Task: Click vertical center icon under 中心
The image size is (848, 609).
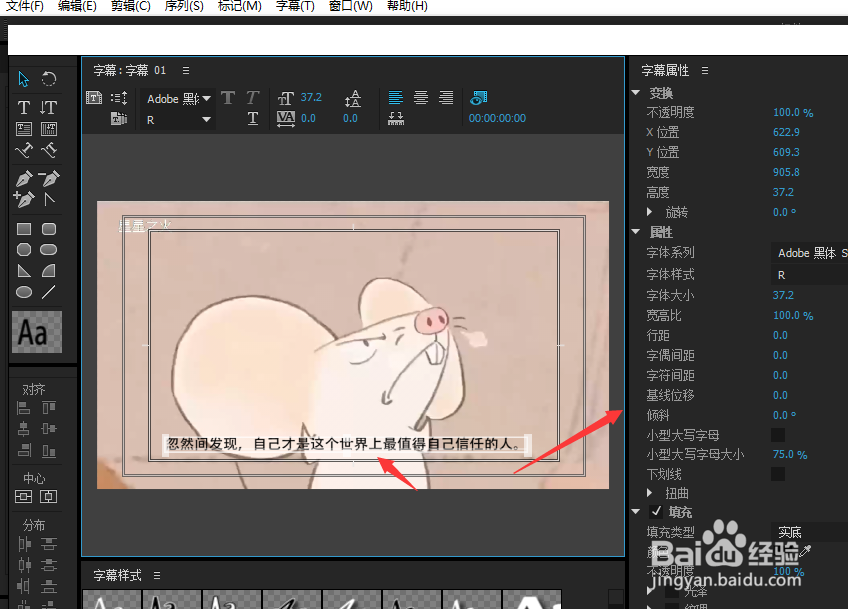Action: [x=49, y=497]
